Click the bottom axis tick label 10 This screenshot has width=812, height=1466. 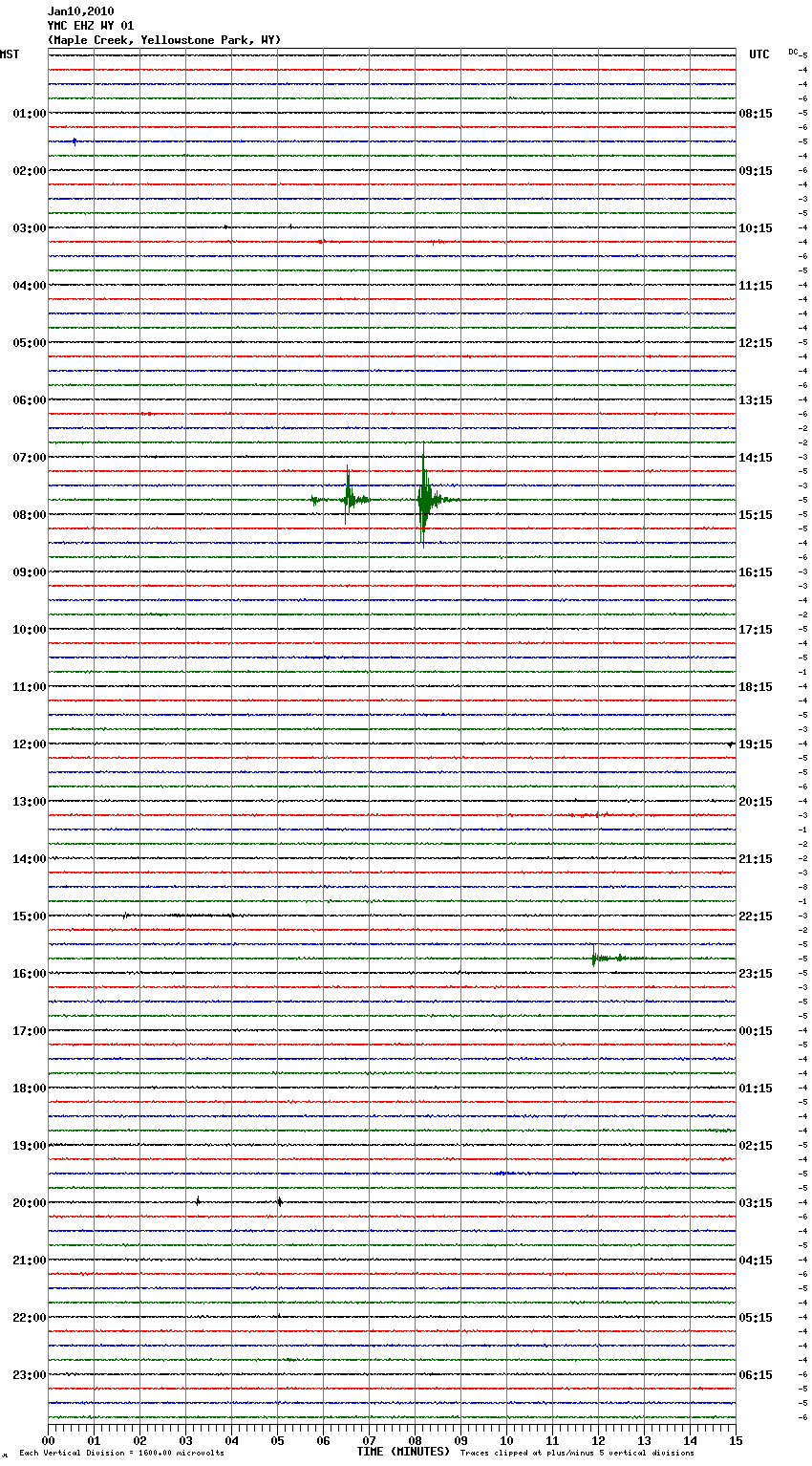[x=506, y=1440]
